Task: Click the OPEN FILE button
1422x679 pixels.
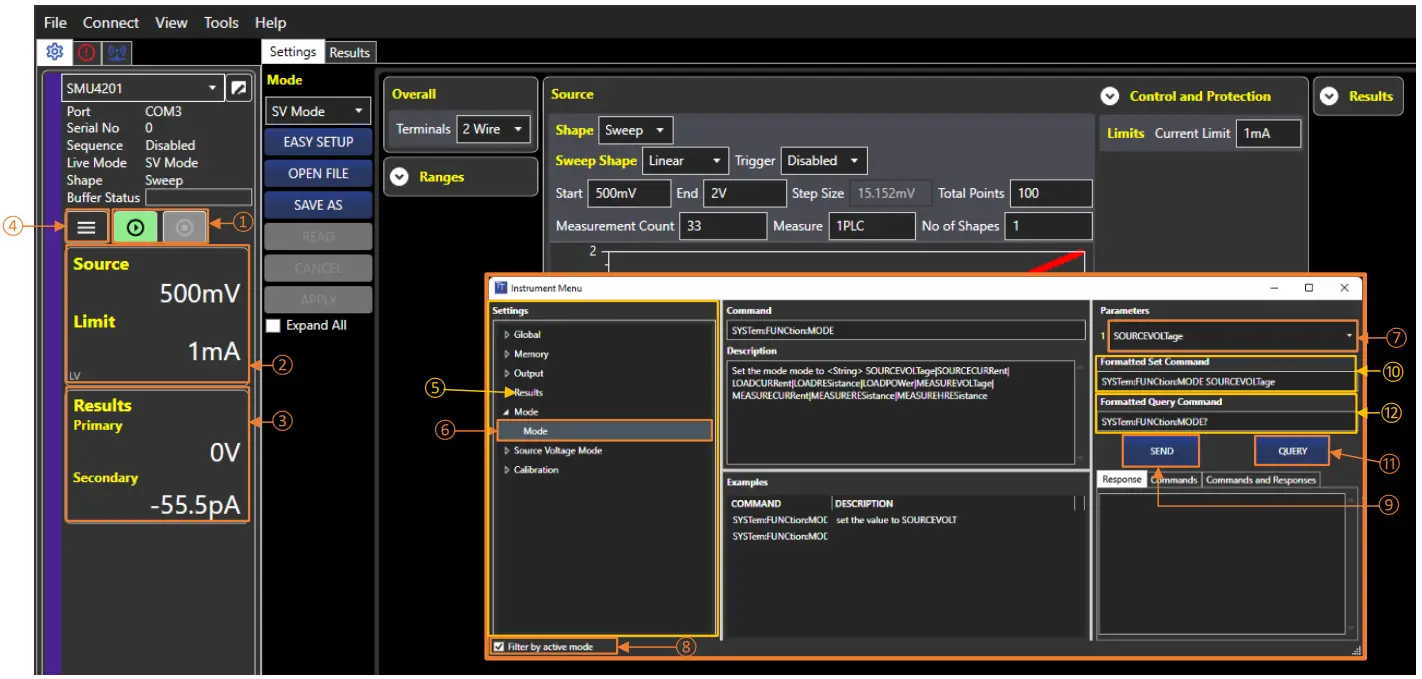Action: click(x=318, y=173)
